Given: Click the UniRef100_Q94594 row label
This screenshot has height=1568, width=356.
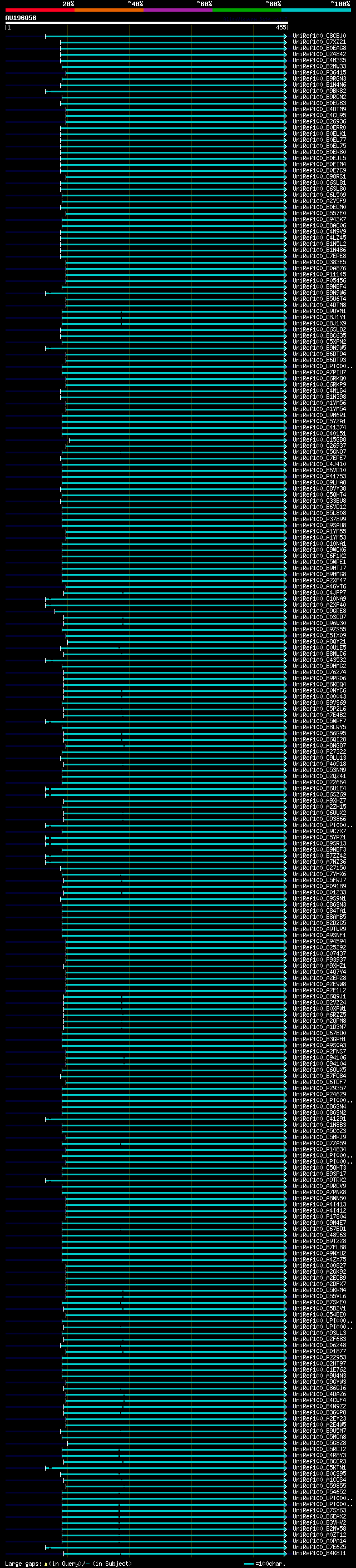Looking at the screenshot, I should pyautogui.click(x=319, y=942).
